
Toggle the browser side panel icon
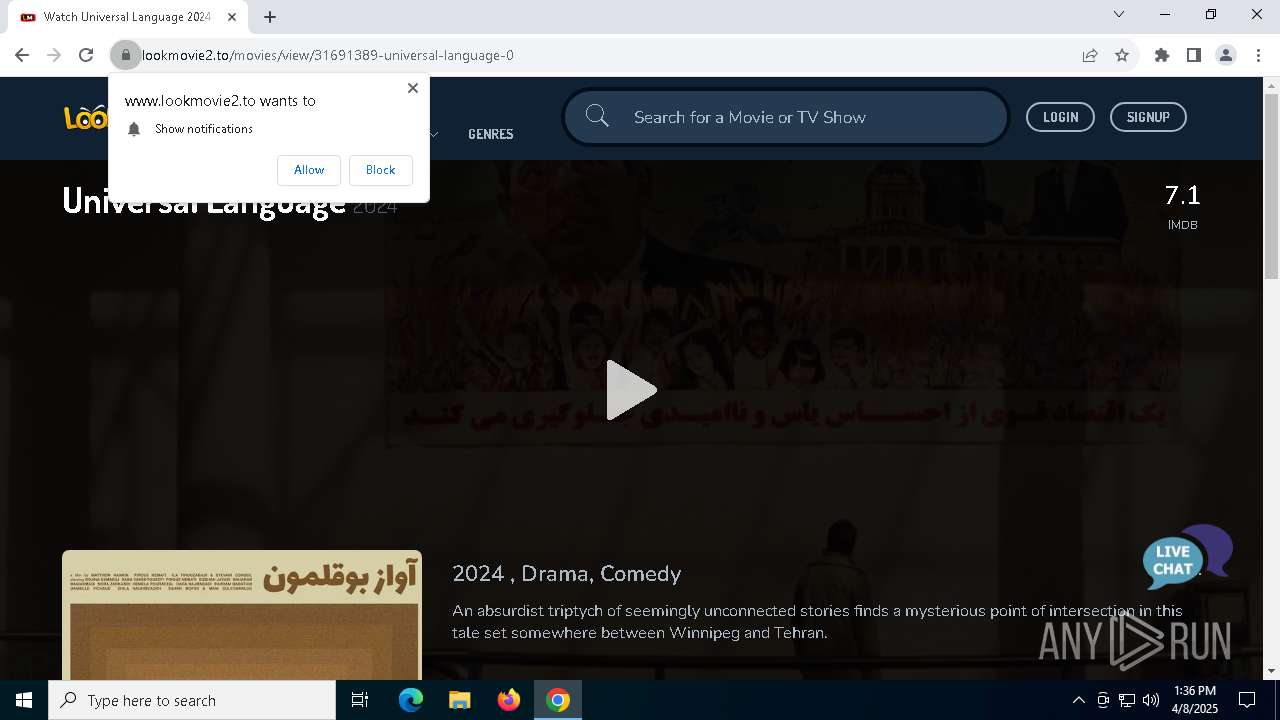(x=1194, y=55)
